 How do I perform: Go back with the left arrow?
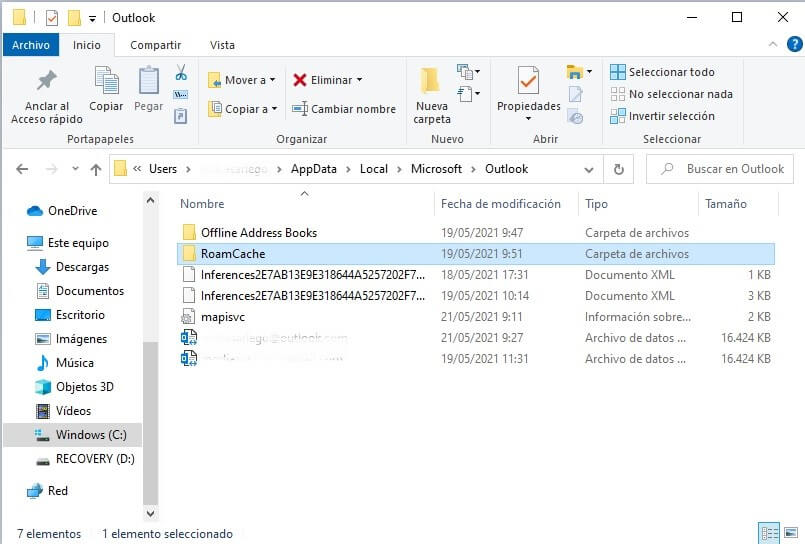[x=22, y=169]
